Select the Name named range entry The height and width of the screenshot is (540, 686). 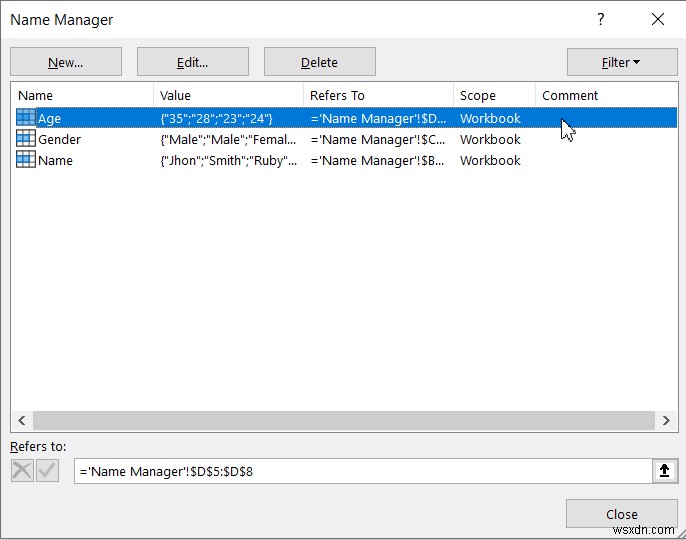click(x=346, y=160)
